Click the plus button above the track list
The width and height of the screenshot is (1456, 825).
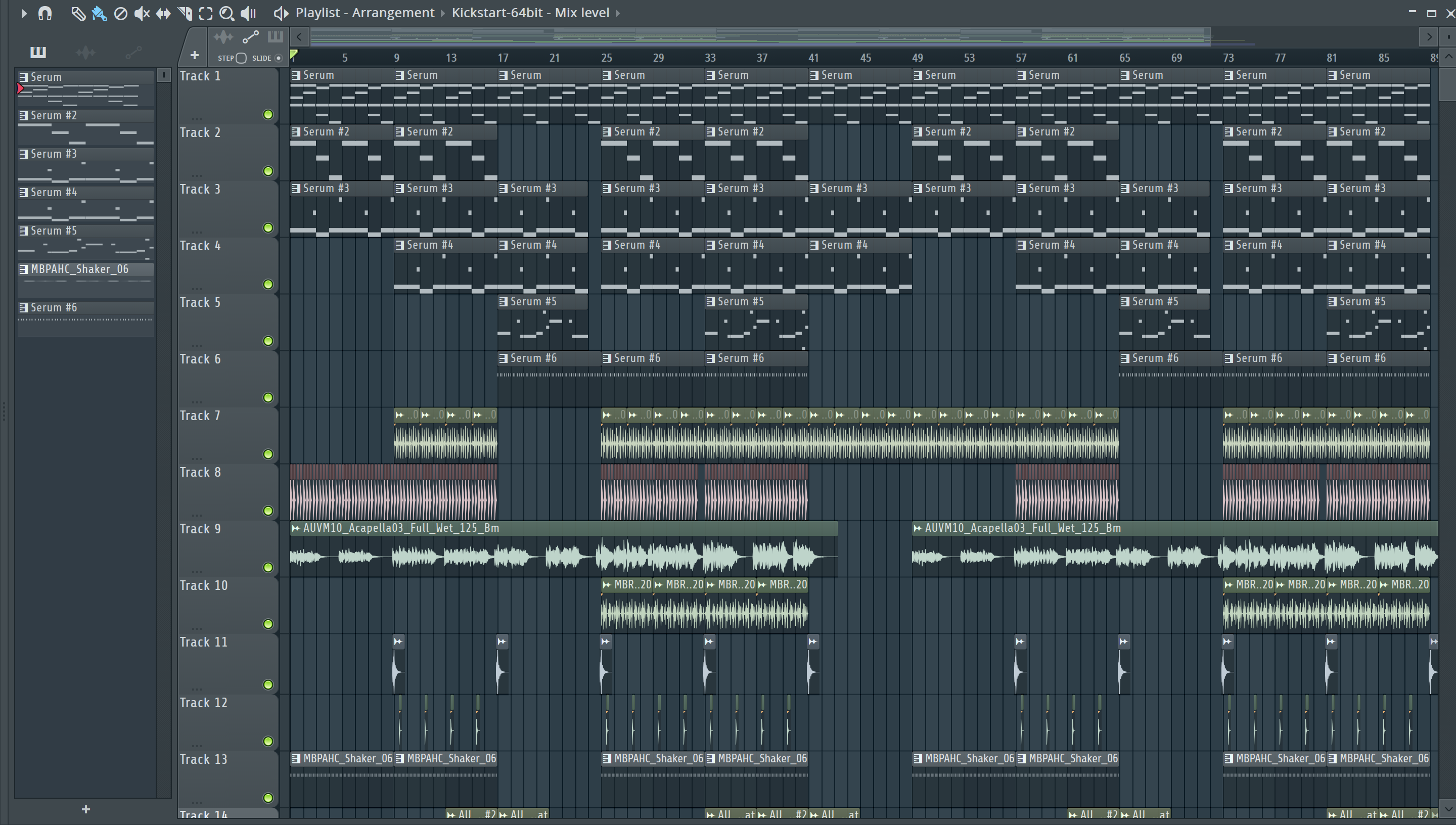pos(194,55)
